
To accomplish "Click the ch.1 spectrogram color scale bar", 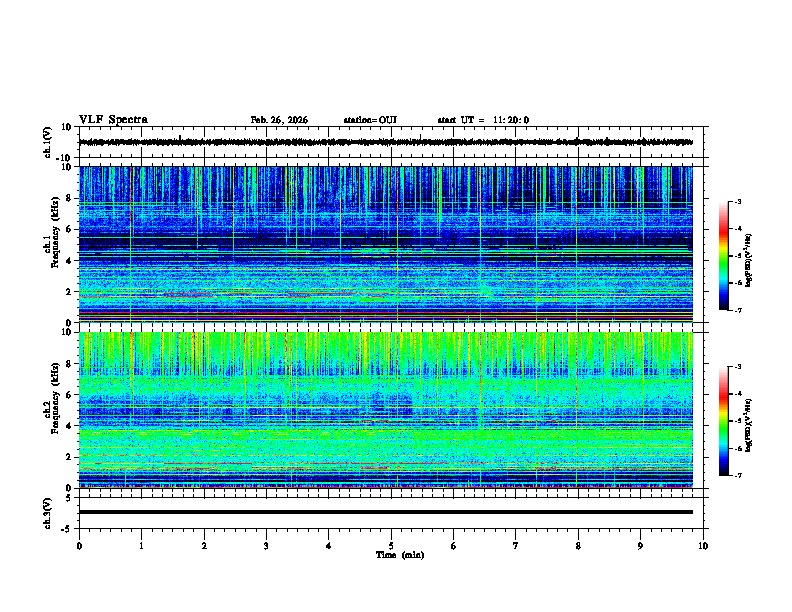I will pyautogui.click(x=723, y=256).
